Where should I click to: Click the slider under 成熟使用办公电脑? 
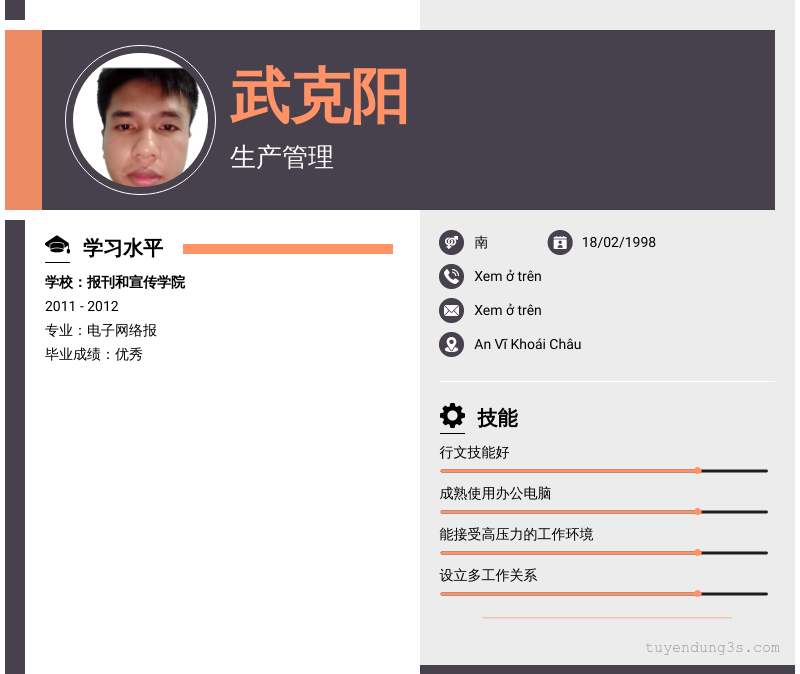(604, 512)
